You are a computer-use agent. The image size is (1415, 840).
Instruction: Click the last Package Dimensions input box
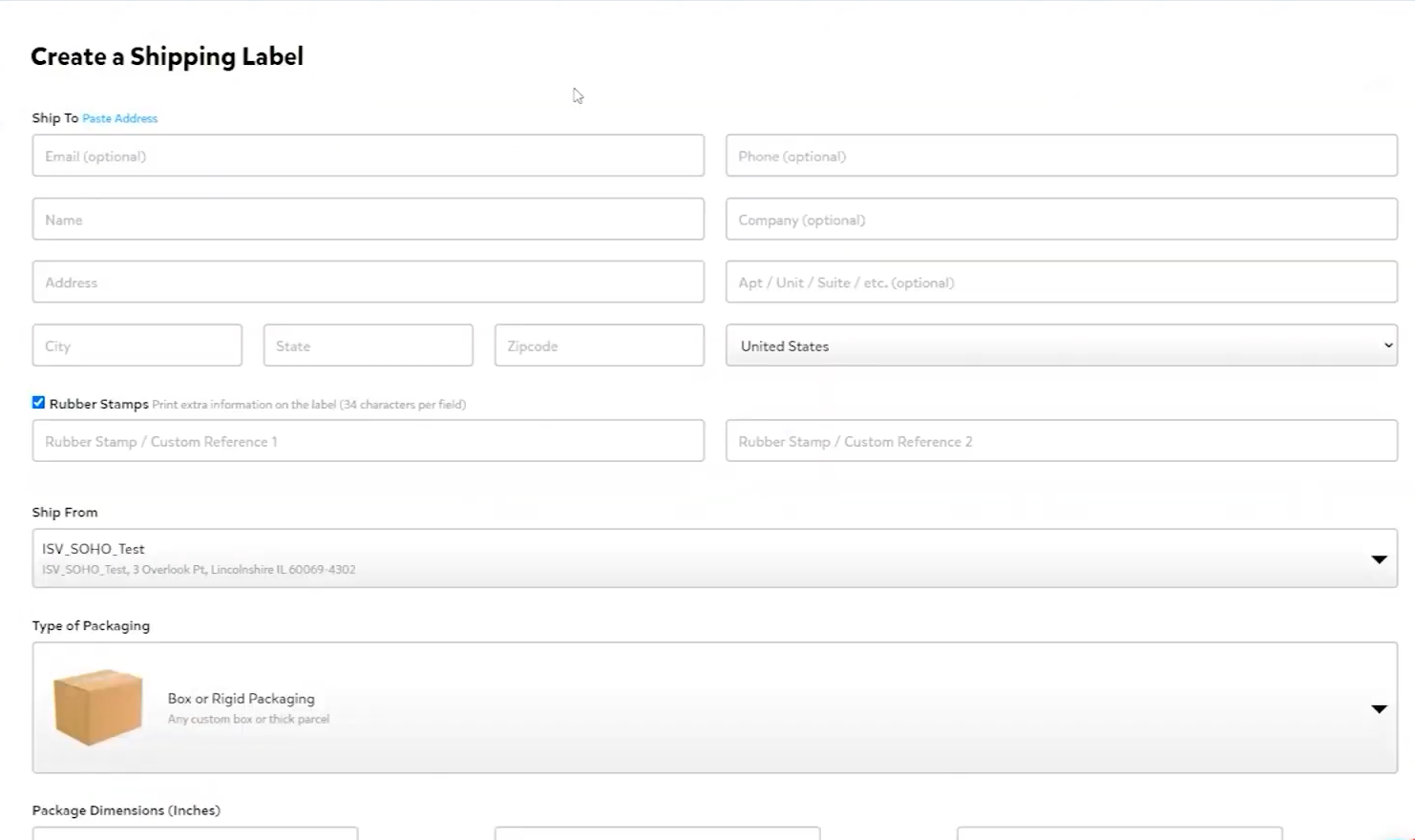1119,833
